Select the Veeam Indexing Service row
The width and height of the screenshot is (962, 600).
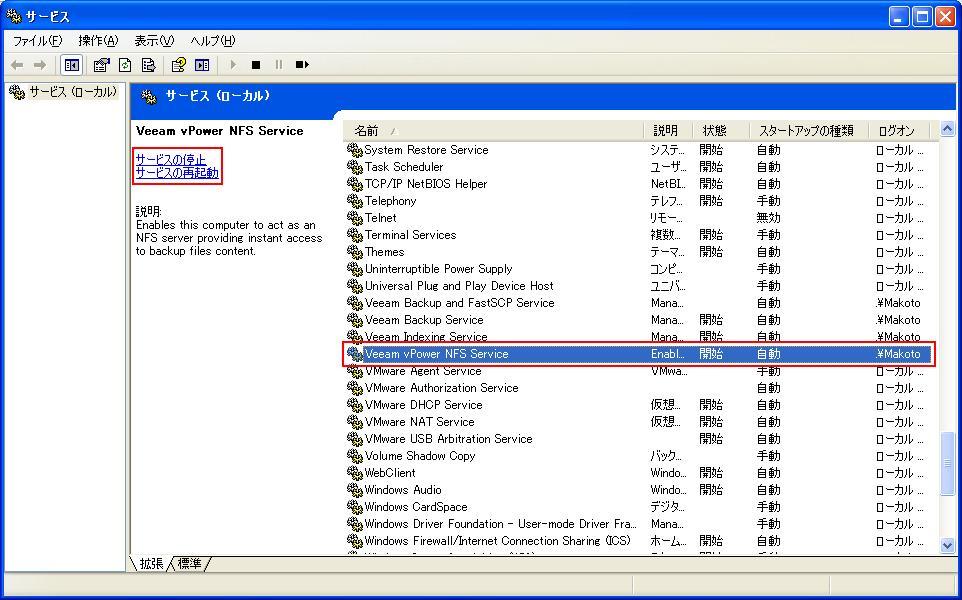(x=638, y=337)
